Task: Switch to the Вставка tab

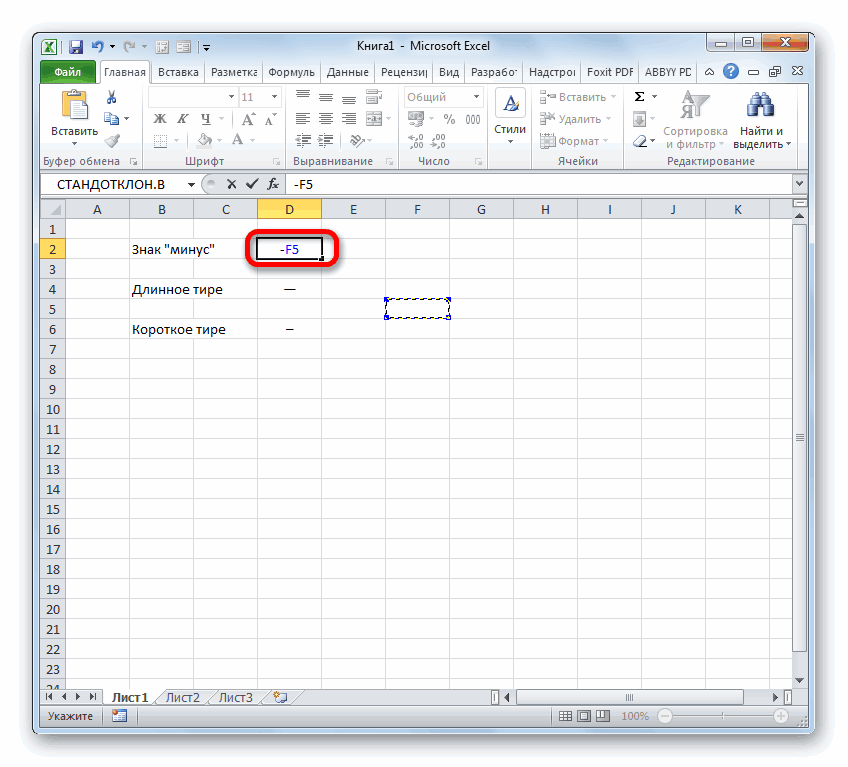Action: tap(178, 72)
